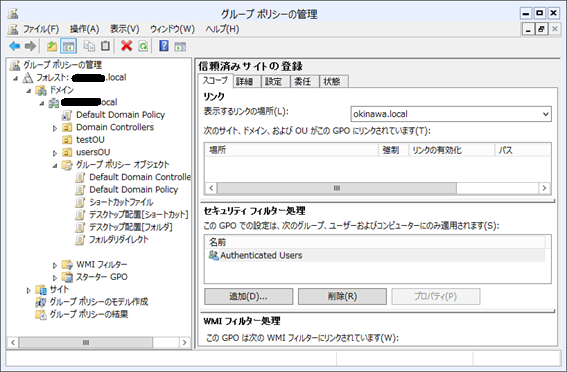Click the links list scroll right arrow
Image resolution: width=567 pixels, height=372 pixels.
point(544,188)
